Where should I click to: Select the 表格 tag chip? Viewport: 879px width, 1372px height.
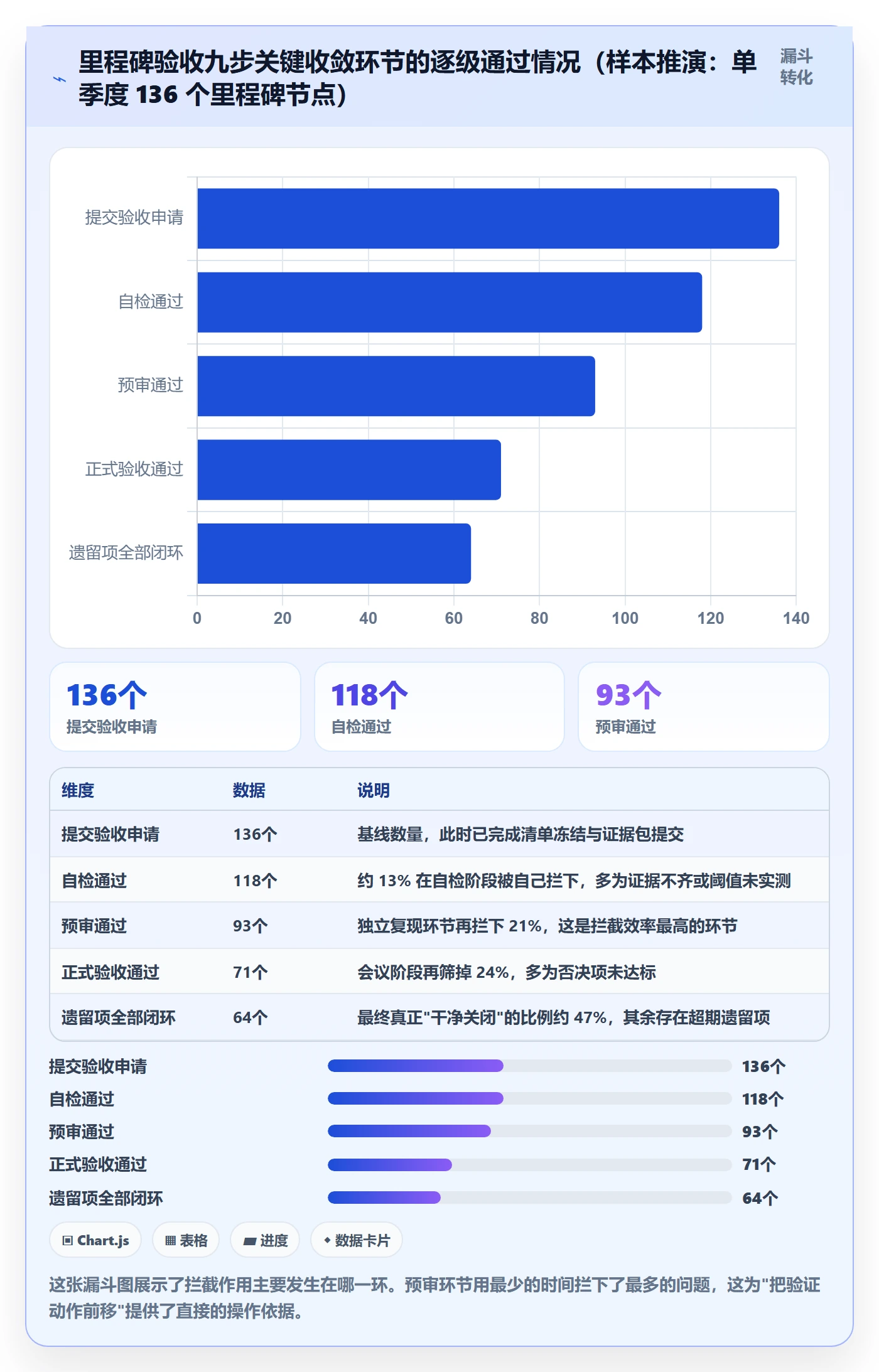(x=186, y=1240)
